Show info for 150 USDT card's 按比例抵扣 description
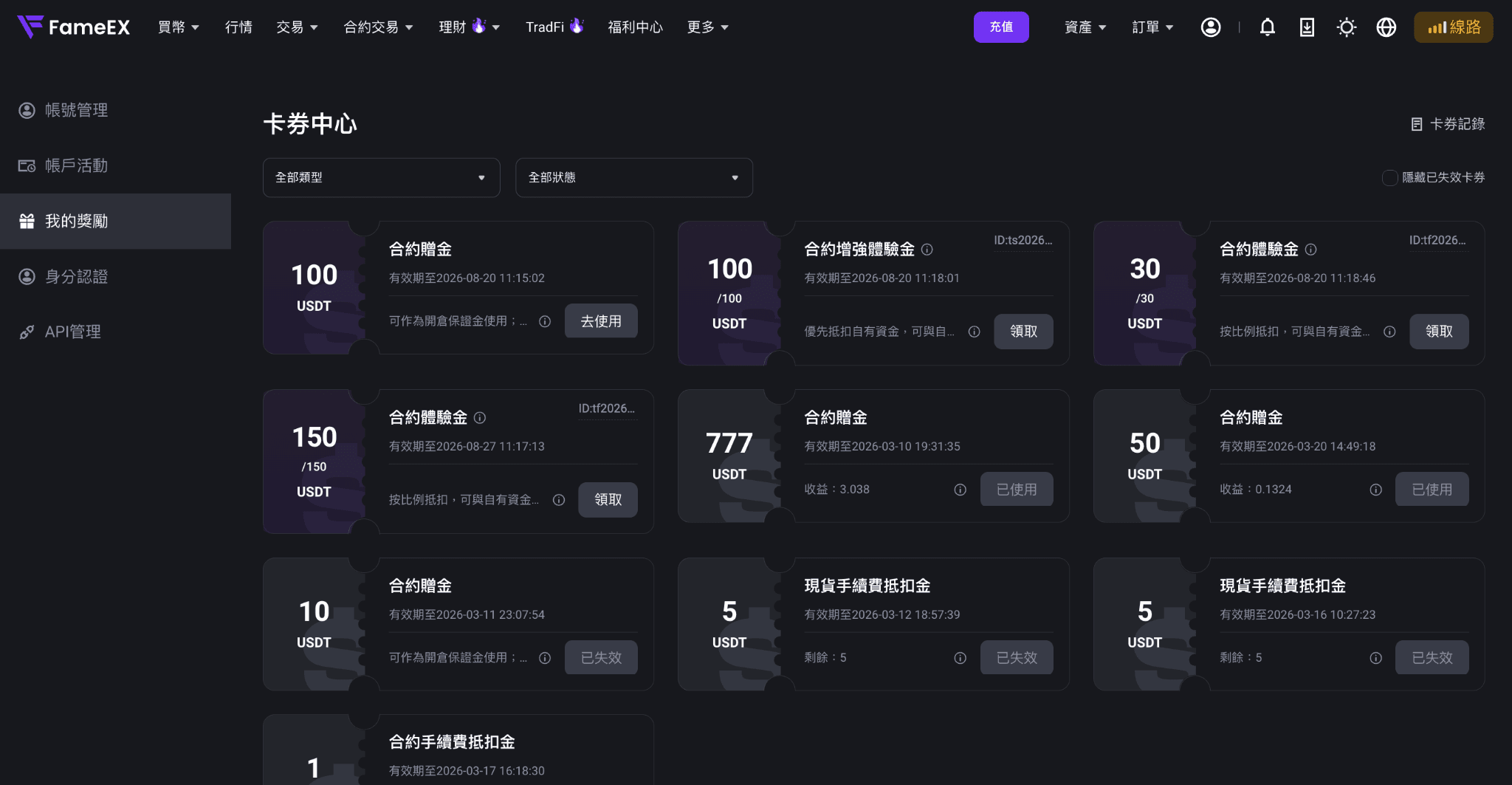Viewport: 1512px width, 785px height. [559, 500]
